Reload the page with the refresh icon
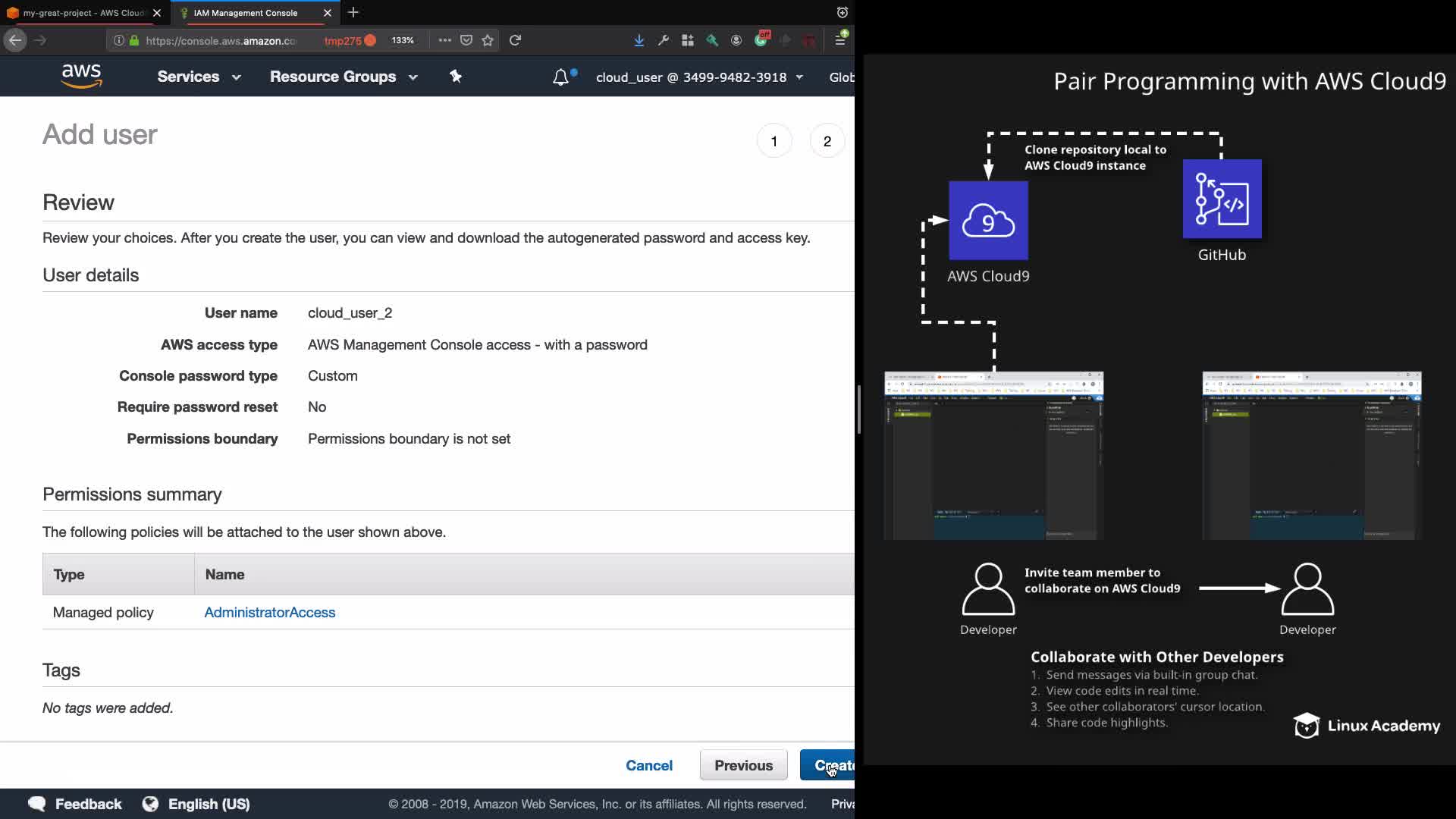 click(515, 40)
